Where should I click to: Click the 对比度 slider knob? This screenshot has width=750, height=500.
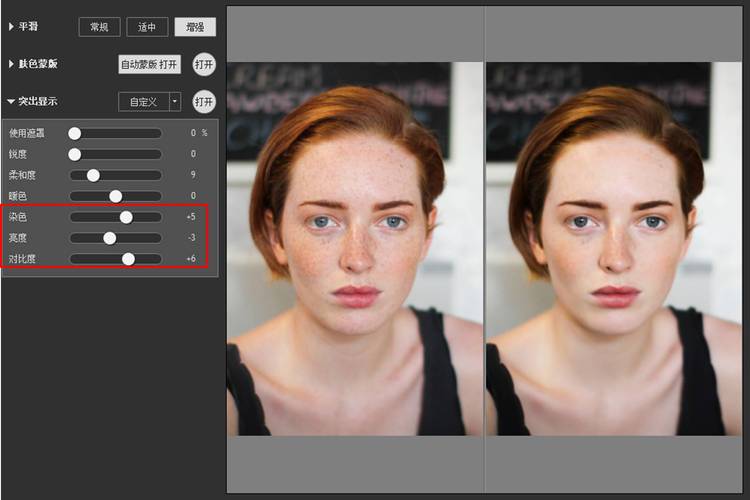click(128, 259)
